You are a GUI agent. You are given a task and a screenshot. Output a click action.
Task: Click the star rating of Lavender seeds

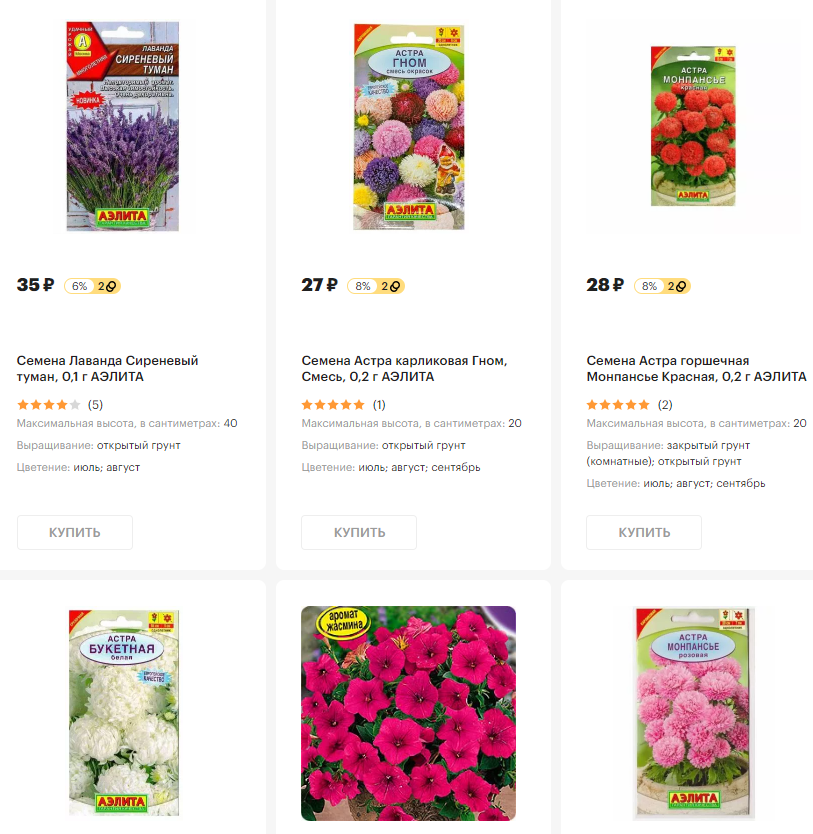point(49,405)
